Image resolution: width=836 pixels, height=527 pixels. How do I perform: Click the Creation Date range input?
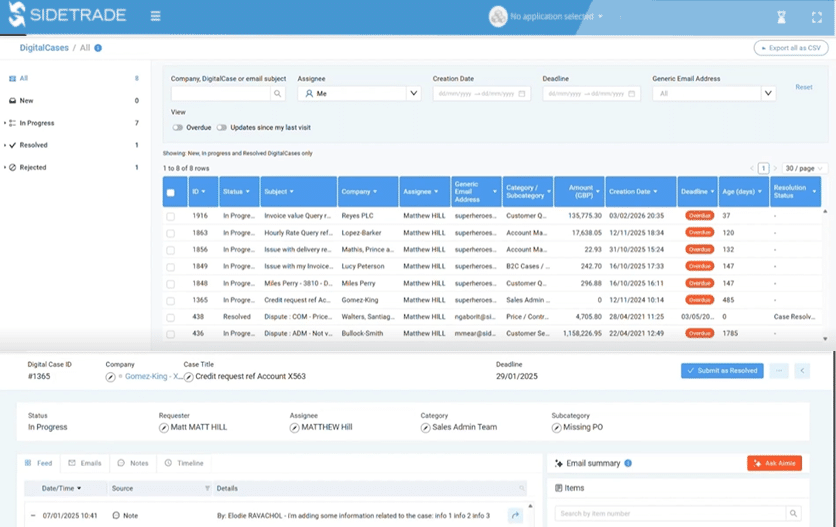481,94
